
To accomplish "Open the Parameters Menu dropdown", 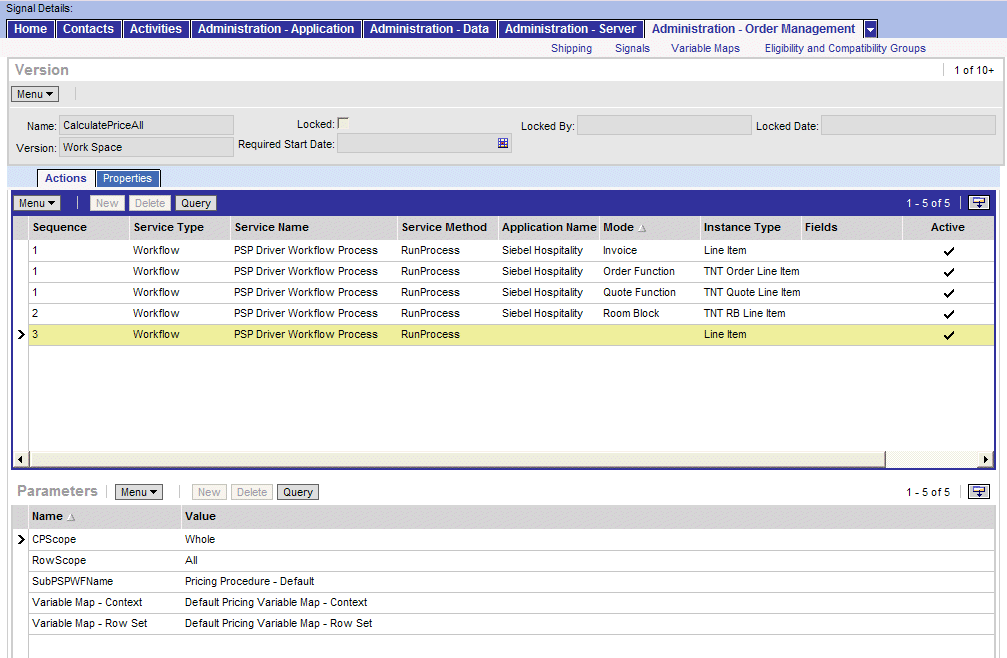I will 139,491.
